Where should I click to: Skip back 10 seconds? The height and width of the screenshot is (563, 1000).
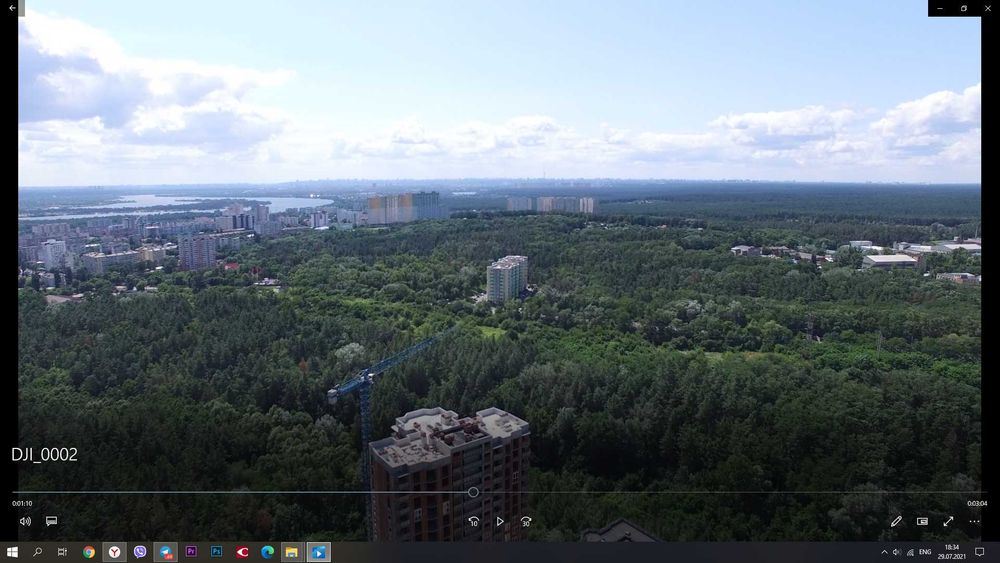473,521
